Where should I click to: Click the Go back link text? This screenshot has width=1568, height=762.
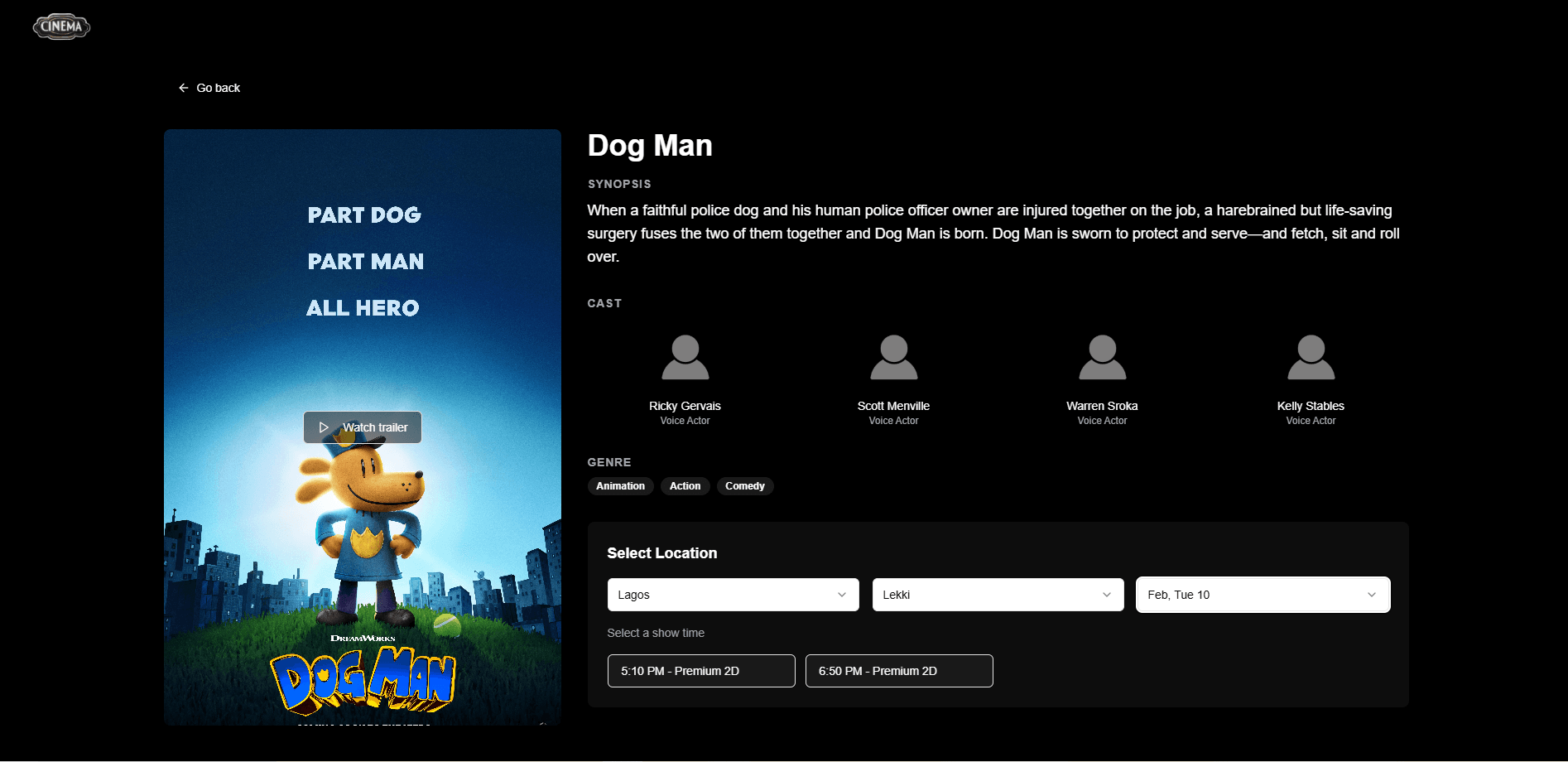[x=219, y=88]
